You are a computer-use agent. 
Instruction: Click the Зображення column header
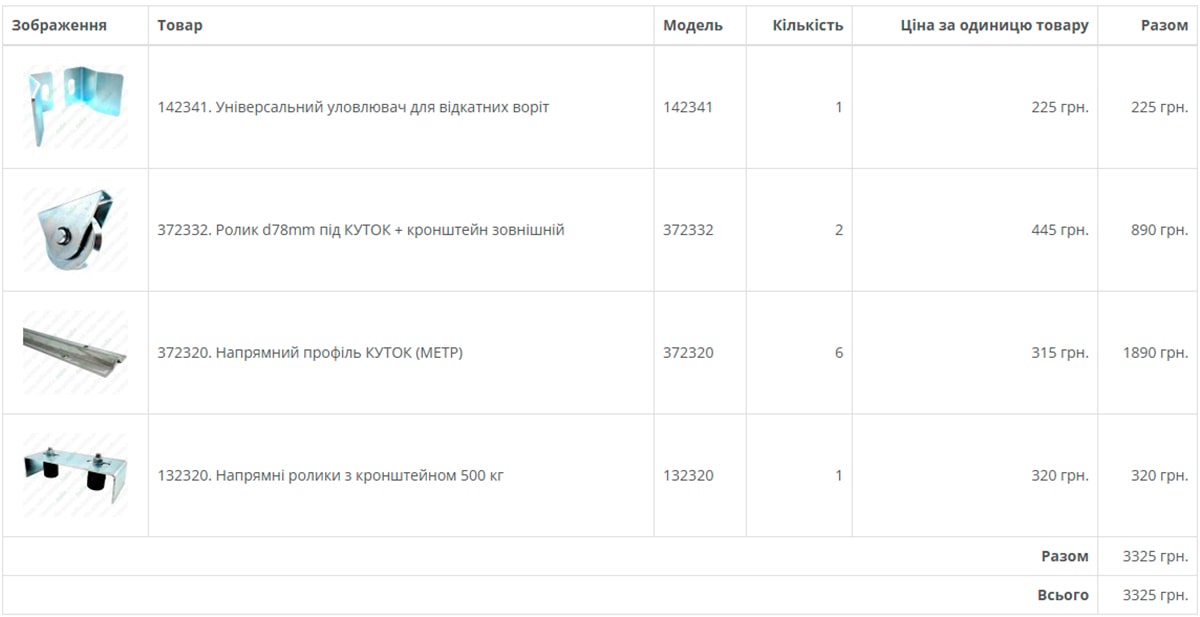point(59,26)
